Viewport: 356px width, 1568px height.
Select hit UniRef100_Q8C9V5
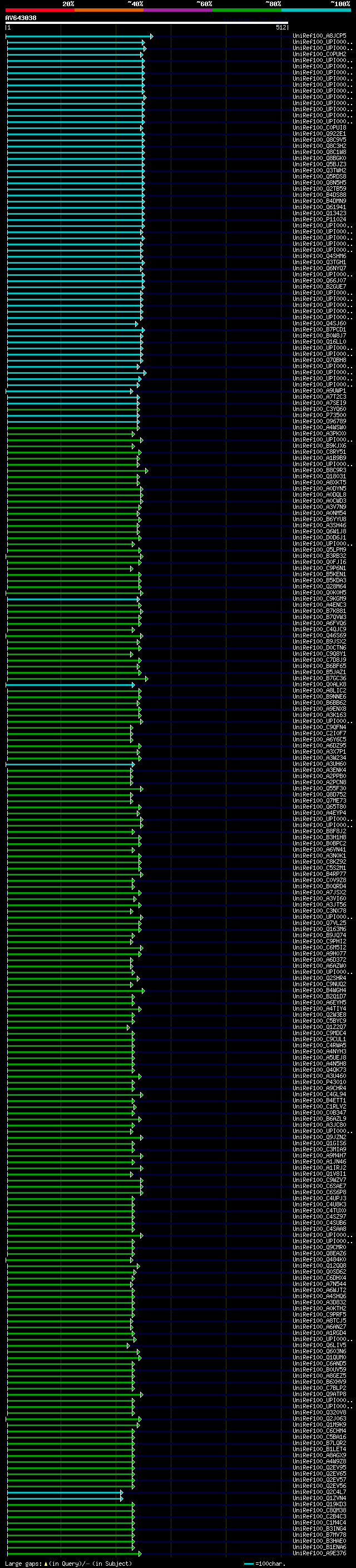click(x=319, y=140)
